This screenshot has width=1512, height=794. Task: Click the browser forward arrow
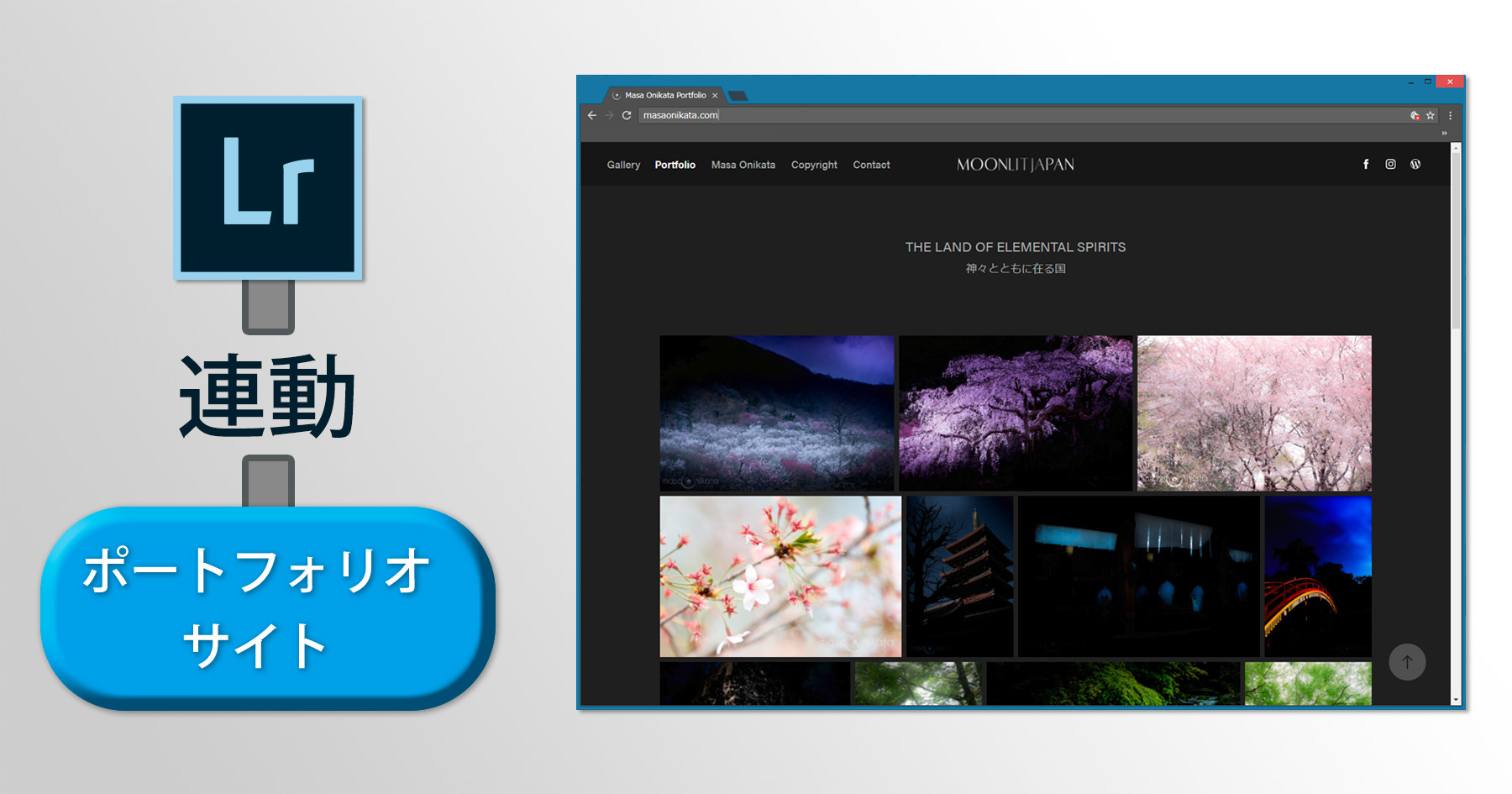tap(609, 115)
